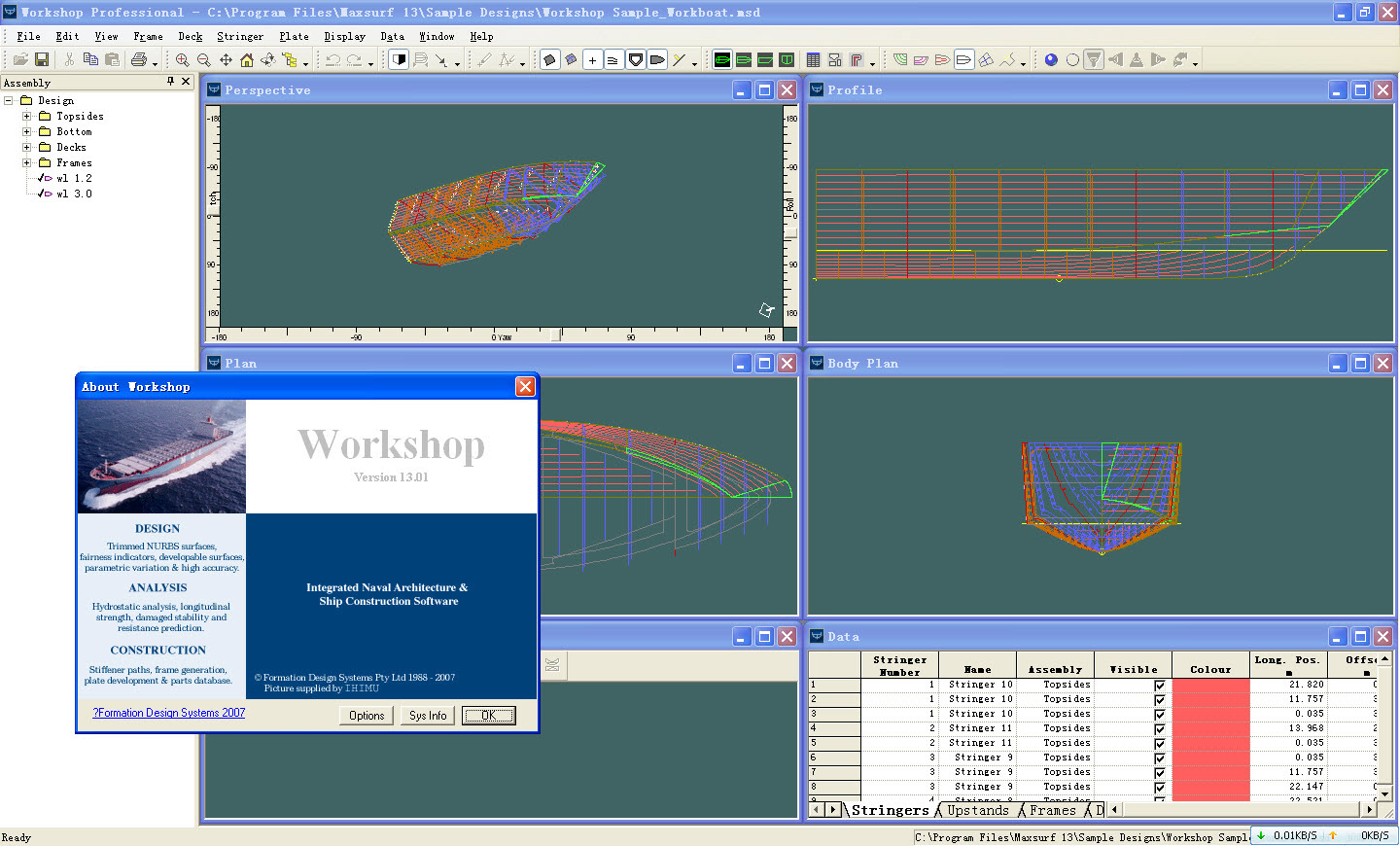Click the red colour cell in row 1
This screenshot has width=1400, height=846.
pos(1210,686)
